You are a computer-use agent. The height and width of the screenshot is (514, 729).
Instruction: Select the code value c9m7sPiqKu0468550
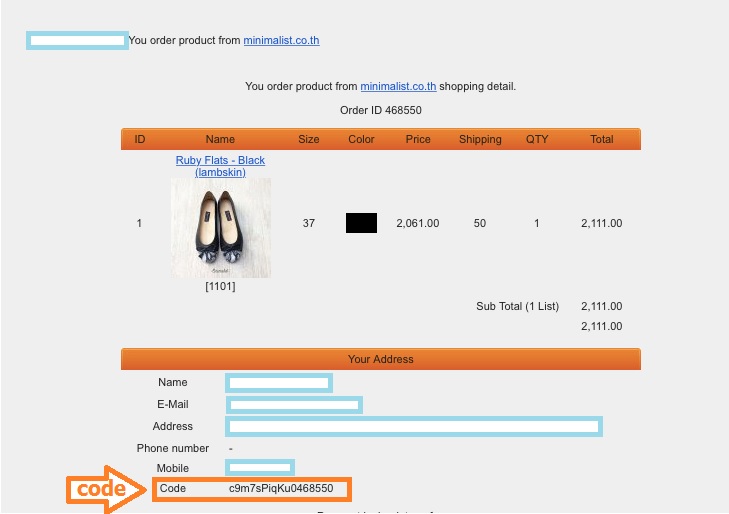click(281, 489)
